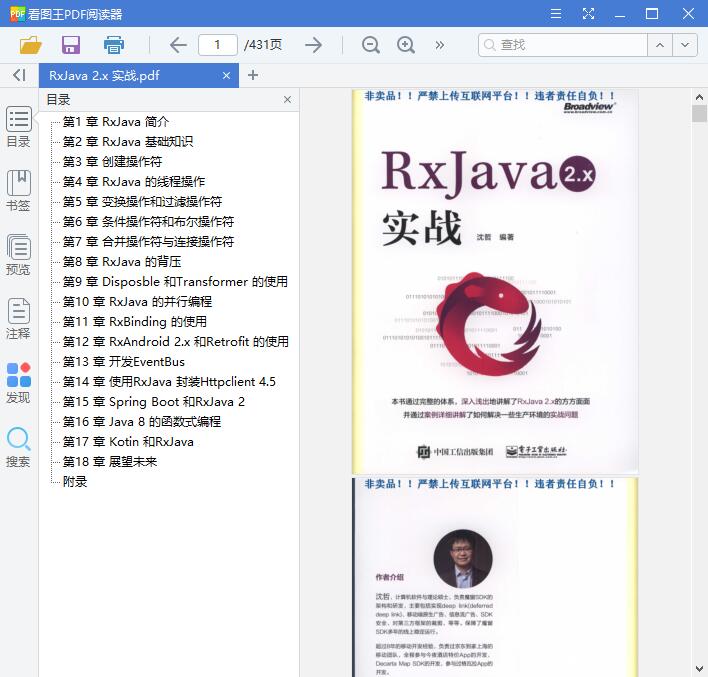The image size is (708, 677).
Task: Open the 搜索 search sidebar
Action: [19, 447]
